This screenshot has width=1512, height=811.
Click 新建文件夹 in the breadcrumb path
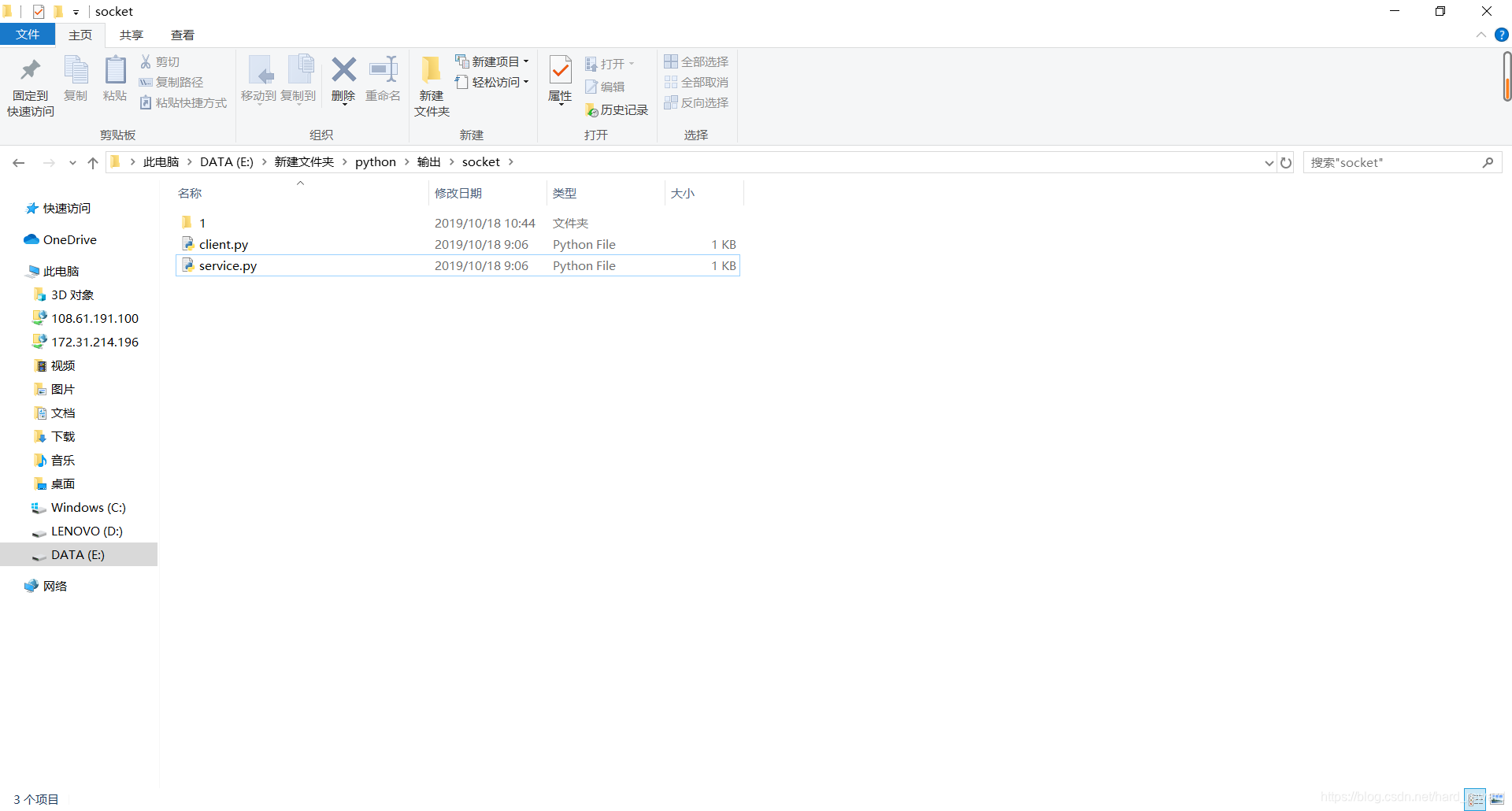point(304,161)
